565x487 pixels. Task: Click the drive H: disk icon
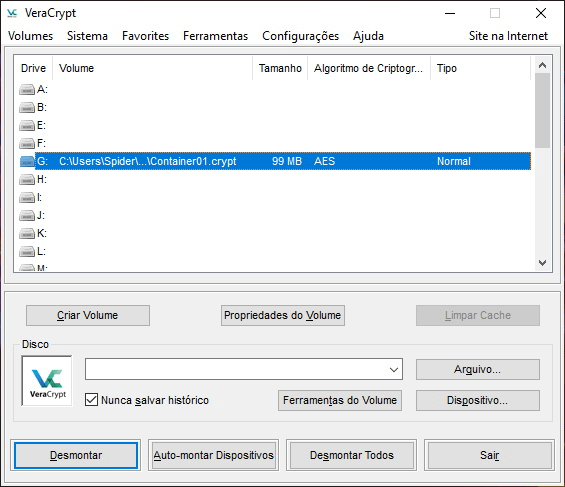click(27, 179)
